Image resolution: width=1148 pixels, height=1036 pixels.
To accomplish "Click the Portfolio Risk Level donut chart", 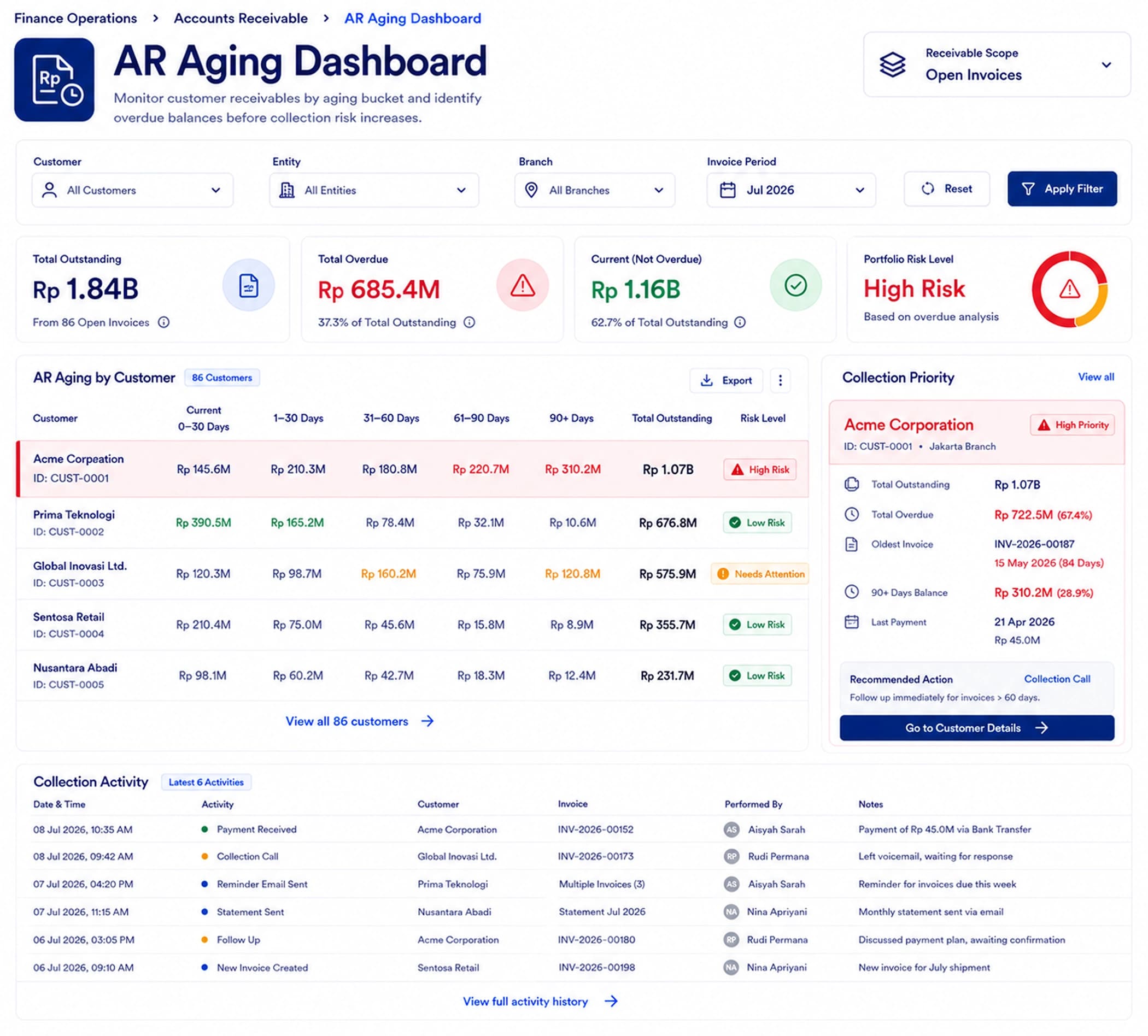I will click(1069, 289).
